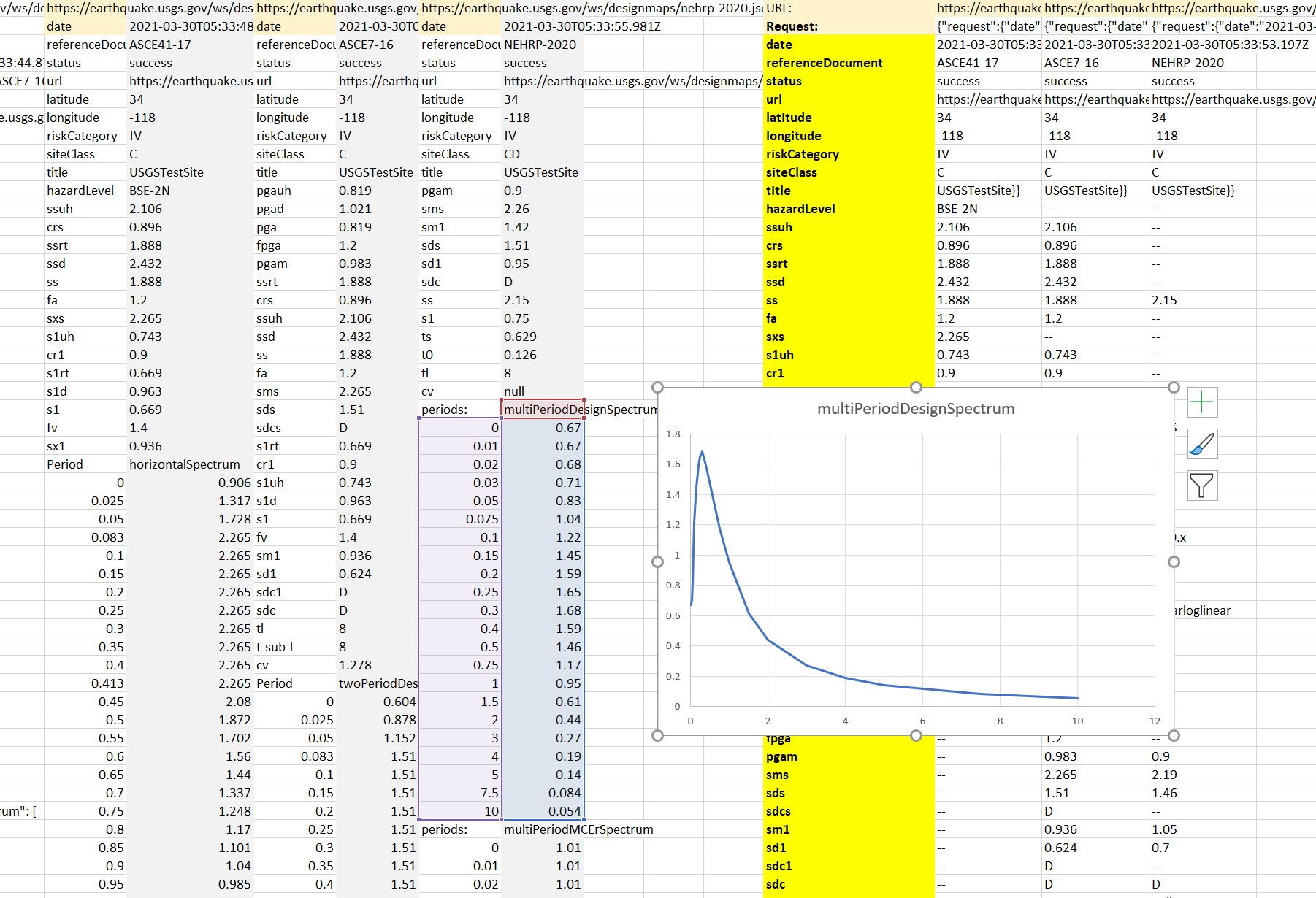The height and width of the screenshot is (898, 1316).
Task: Open the Chart Styles brush icon
Action: click(1202, 444)
